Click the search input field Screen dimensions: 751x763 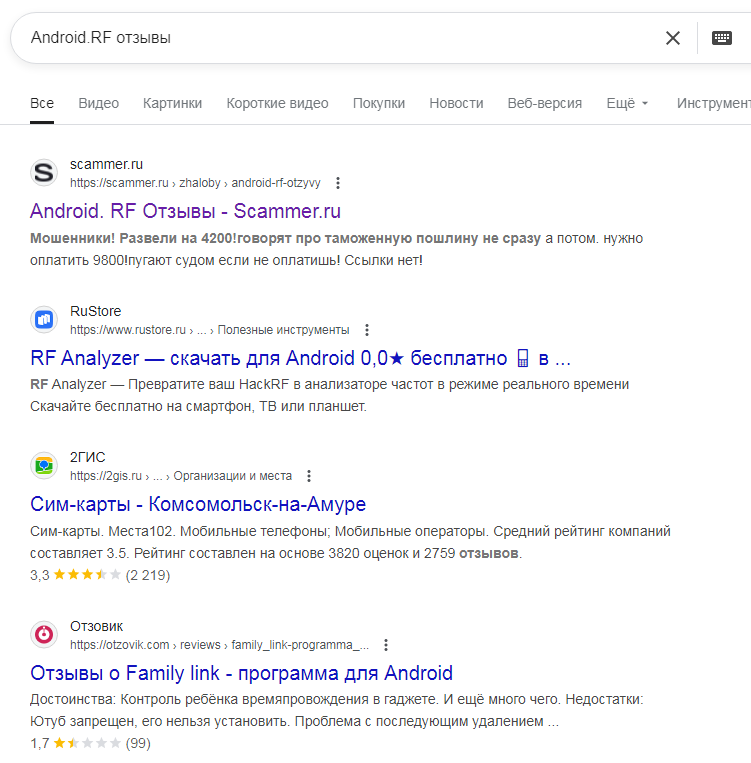pyautogui.click(x=330, y=38)
